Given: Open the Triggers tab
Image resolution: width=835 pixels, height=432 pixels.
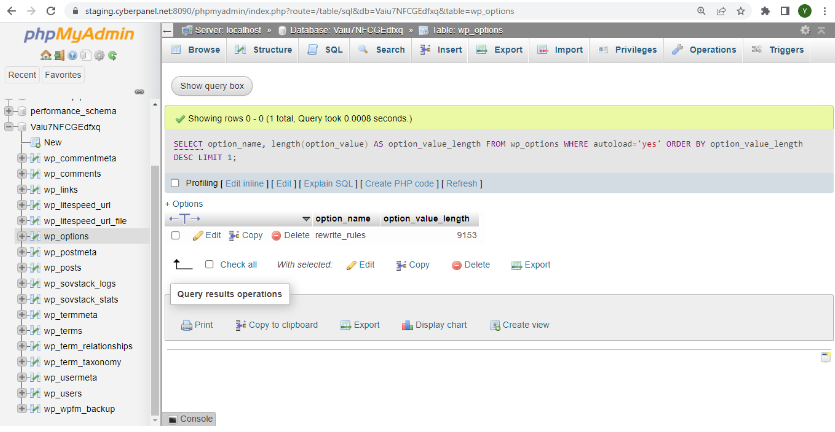Looking at the screenshot, I should tap(777, 50).
